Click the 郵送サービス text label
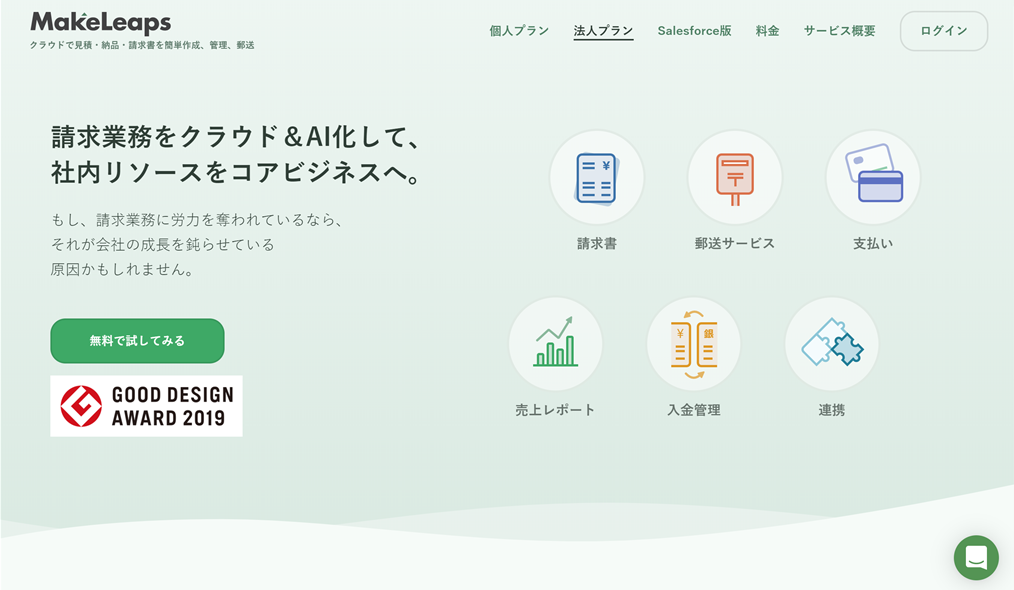 [x=735, y=244]
